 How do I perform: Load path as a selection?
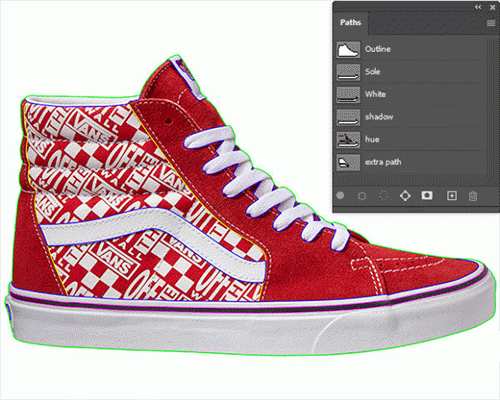click(384, 196)
